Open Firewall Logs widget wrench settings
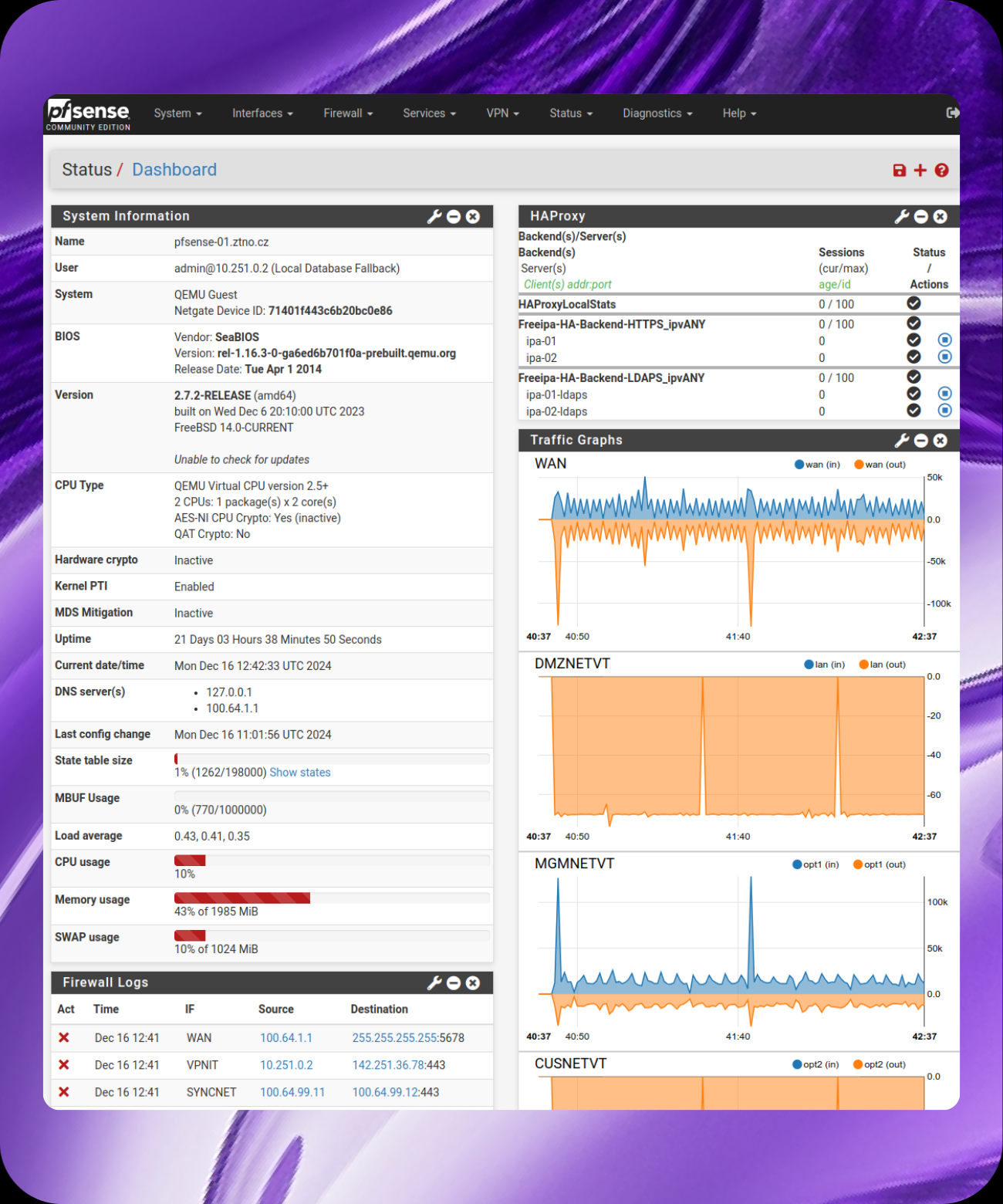The image size is (1003, 1204). (x=434, y=982)
